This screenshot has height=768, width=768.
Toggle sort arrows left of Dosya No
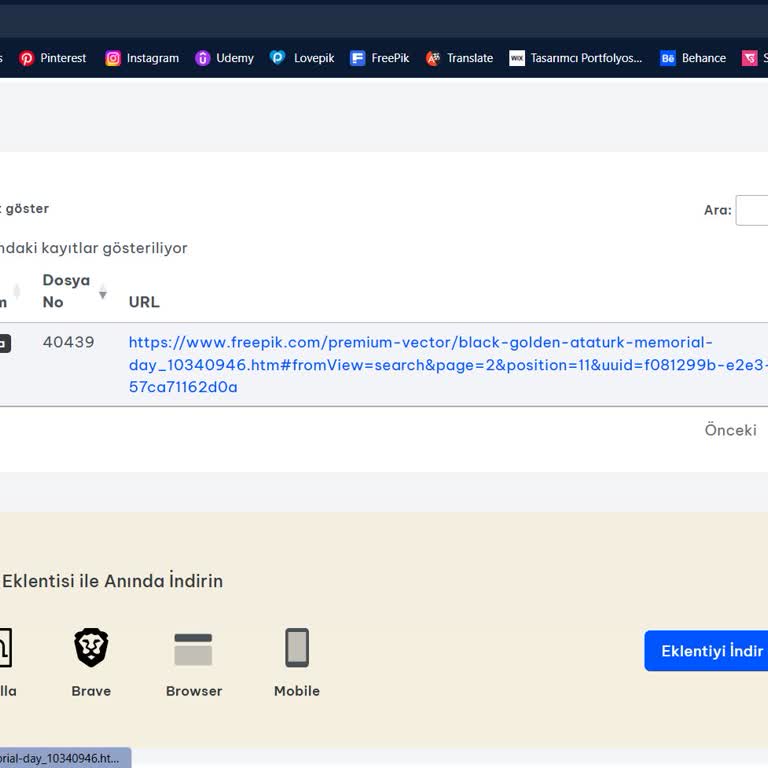tap(16, 291)
